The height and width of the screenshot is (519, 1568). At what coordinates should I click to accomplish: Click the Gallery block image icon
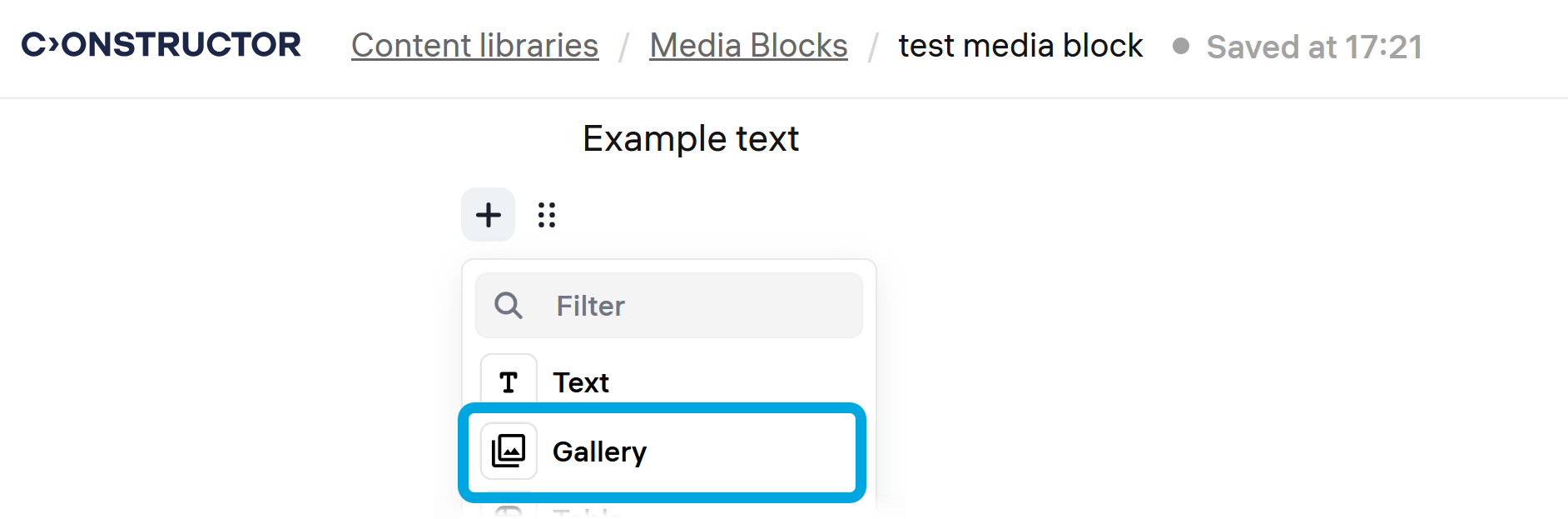point(509,451)
